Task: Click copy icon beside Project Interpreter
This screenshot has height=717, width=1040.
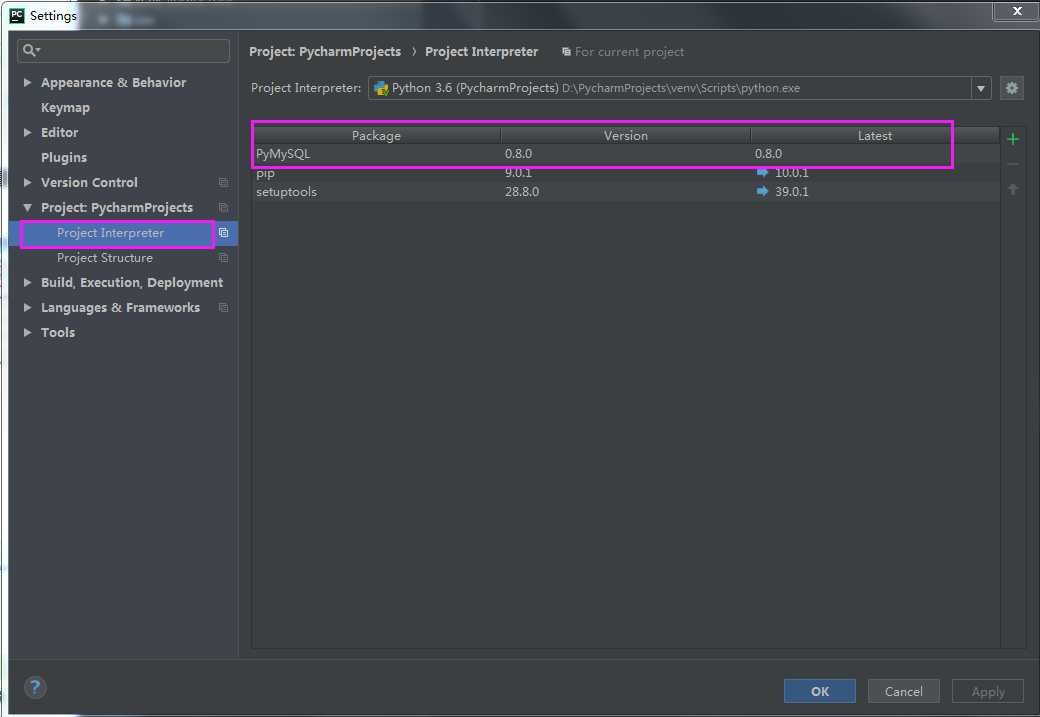Action: 224,233
